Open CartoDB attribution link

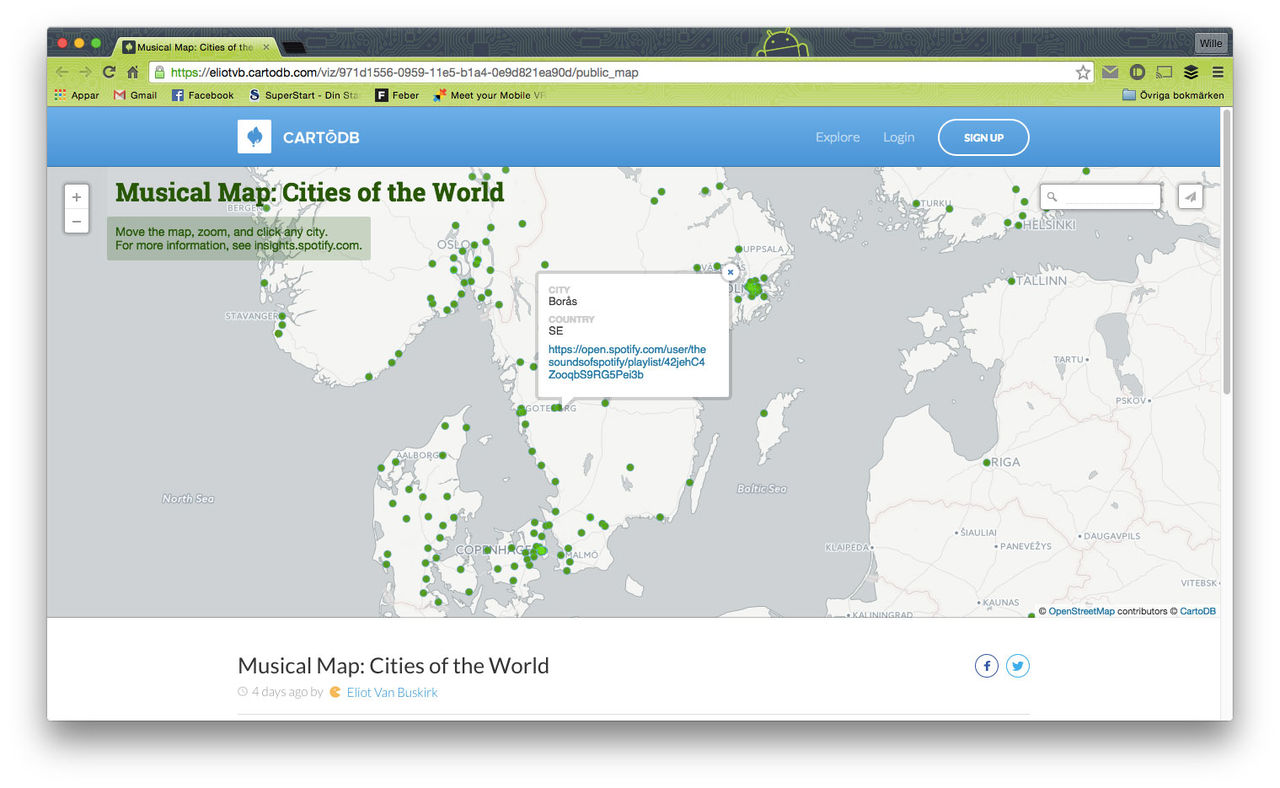pyautogui.click(x=1198, y=611)
